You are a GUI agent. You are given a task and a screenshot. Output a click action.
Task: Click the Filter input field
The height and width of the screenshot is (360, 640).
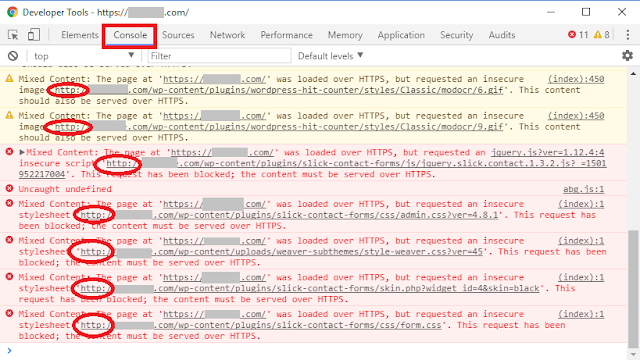[x=219, y=56]
